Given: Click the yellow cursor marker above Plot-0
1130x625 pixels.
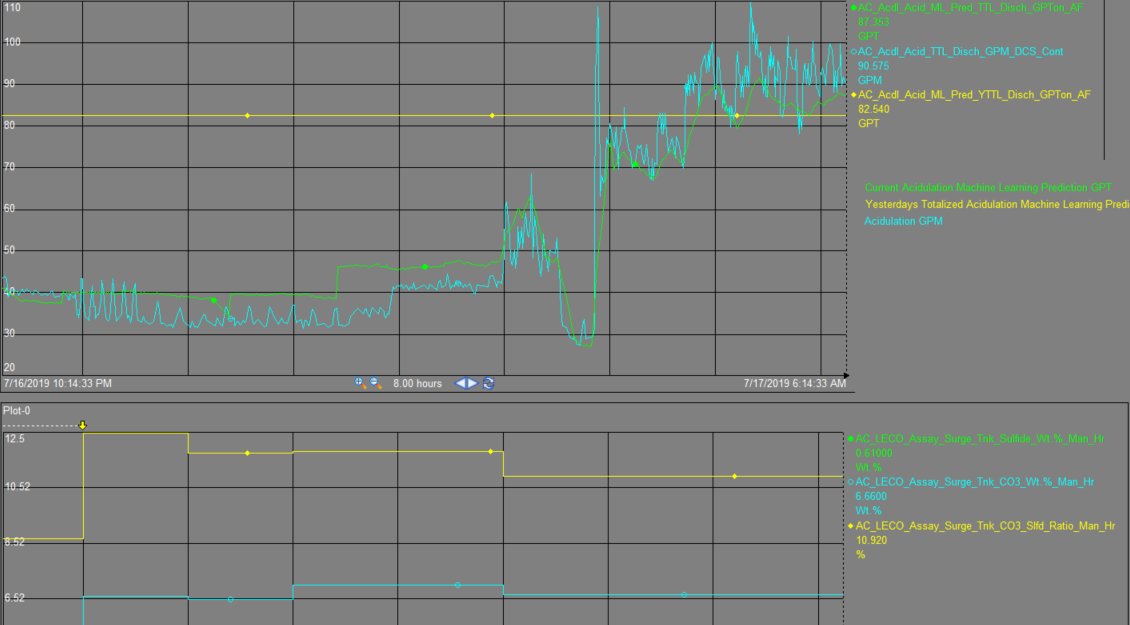Looking at the screenshot, I should pos(83,425).
